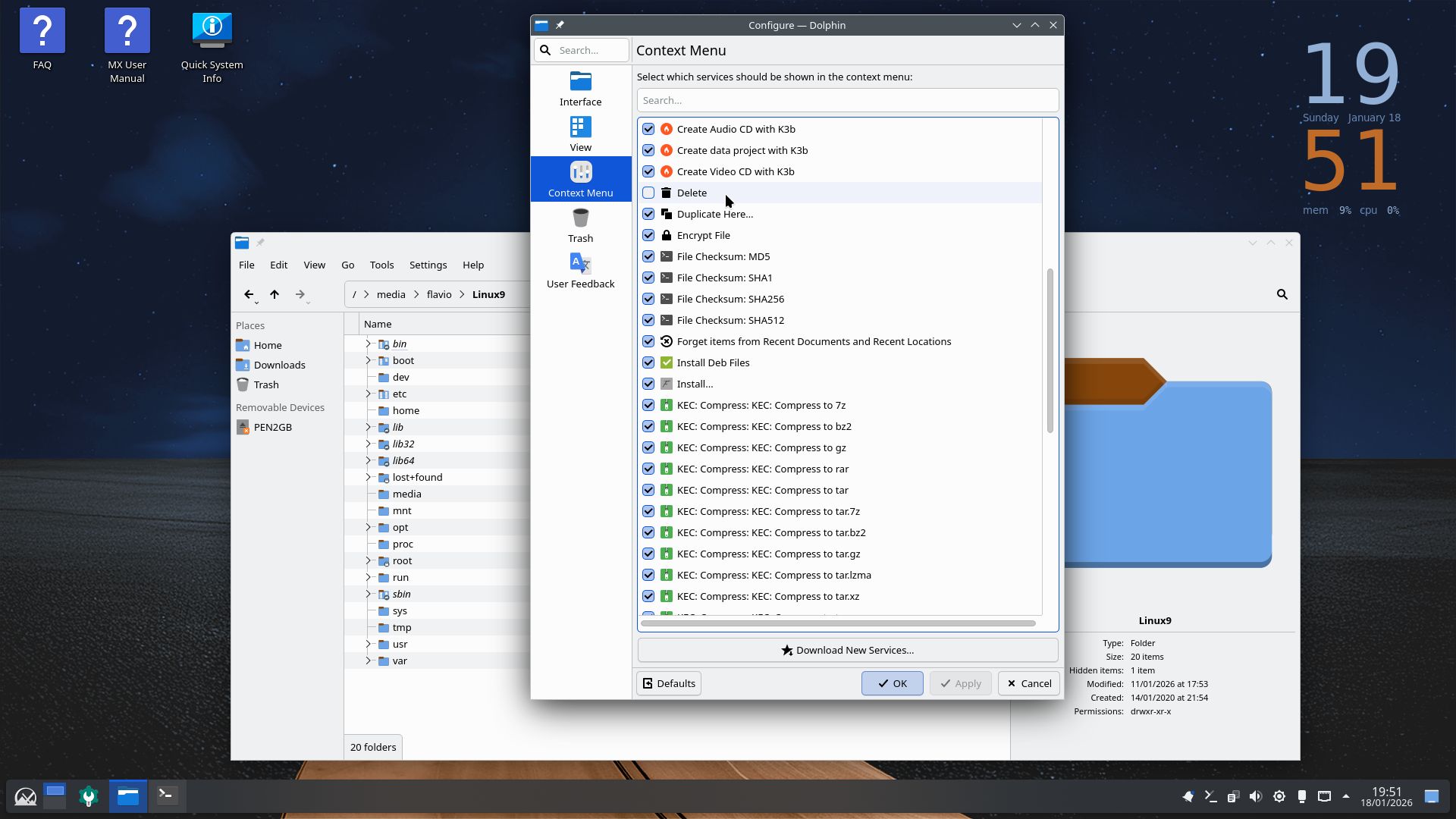This screenshot has width=1456, height=819.
Task: Select the Trash settings section
Action: point(580,225)
